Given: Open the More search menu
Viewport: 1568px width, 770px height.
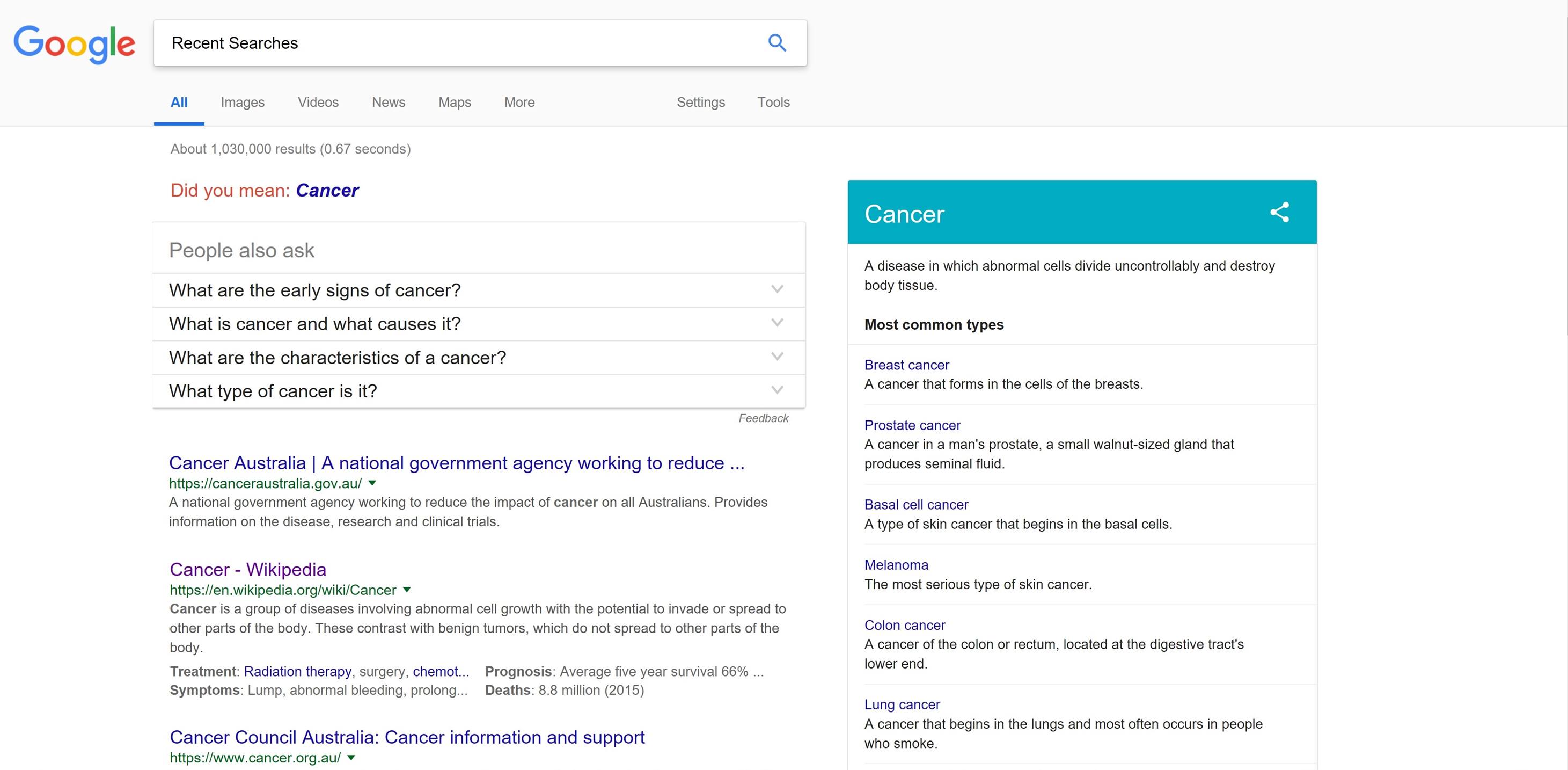Looking at the screenshot, I should point(519,103).
